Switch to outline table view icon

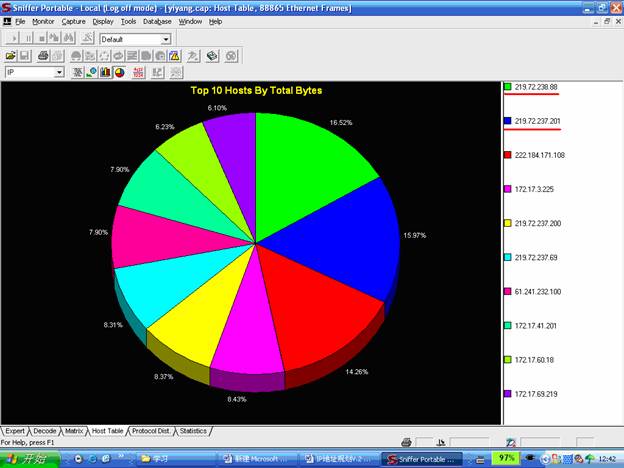point(77,72)
